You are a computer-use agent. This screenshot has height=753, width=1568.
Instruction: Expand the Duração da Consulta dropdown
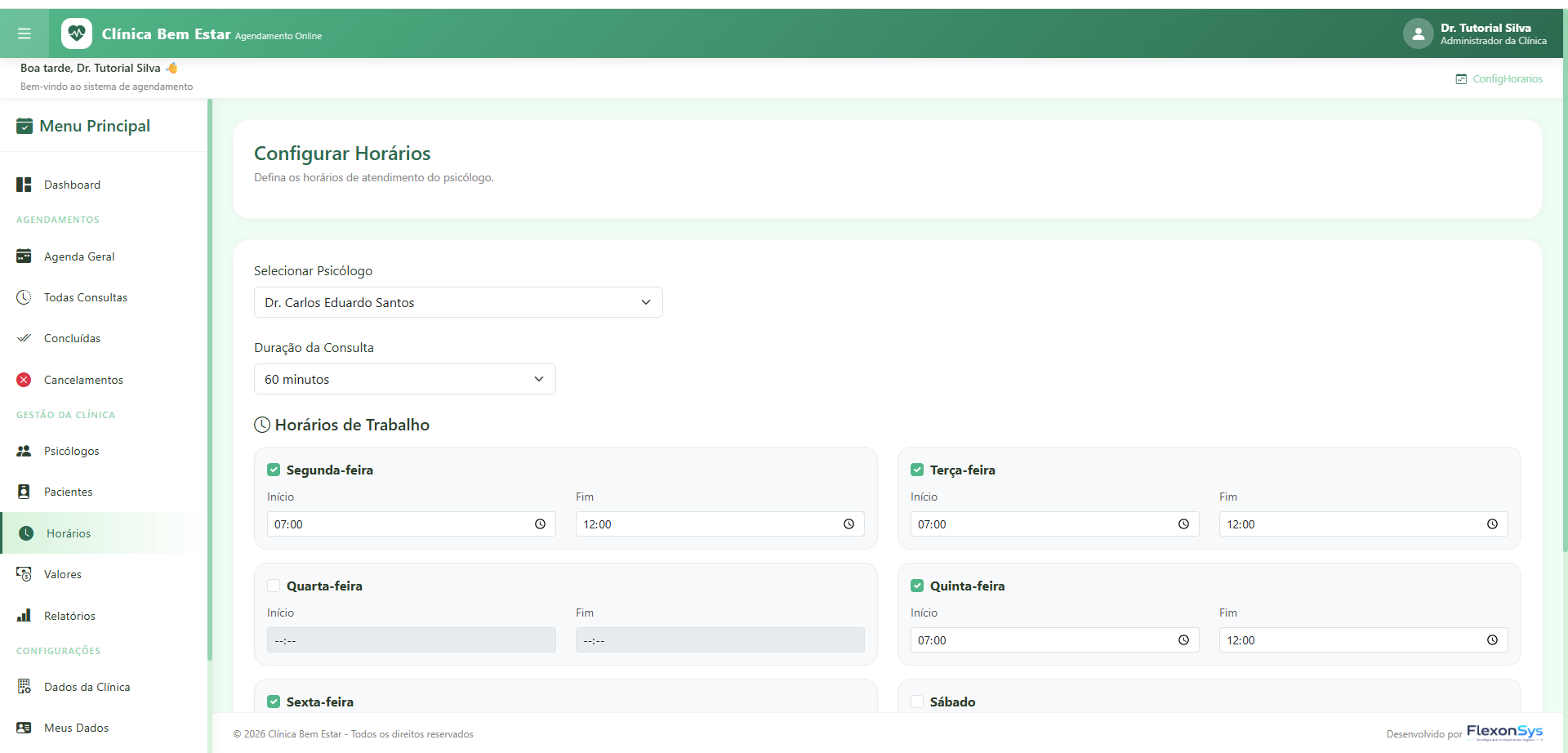click(x=405, y=379)
